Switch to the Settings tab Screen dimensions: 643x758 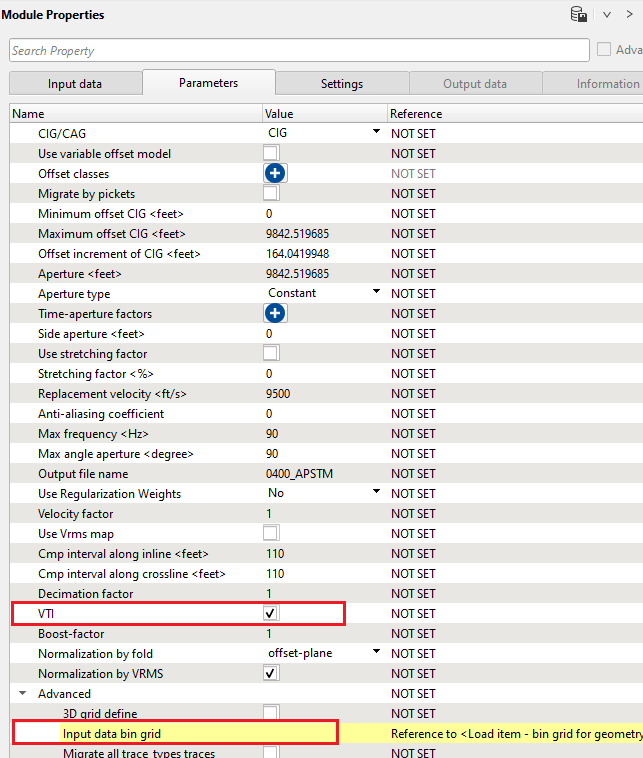click(x=342, y=84)
